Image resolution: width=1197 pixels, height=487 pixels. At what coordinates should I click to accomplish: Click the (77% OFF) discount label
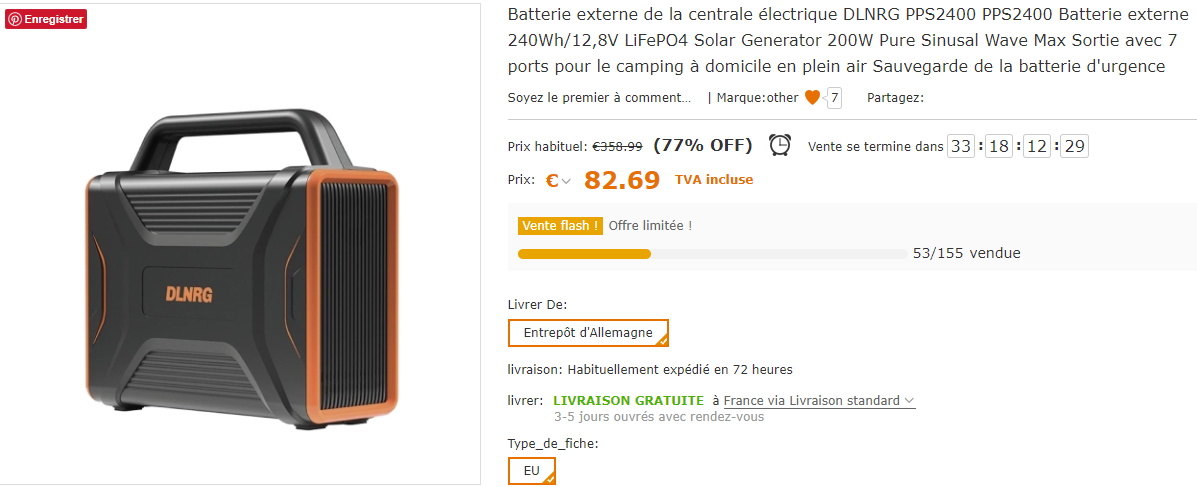(702, 145)
